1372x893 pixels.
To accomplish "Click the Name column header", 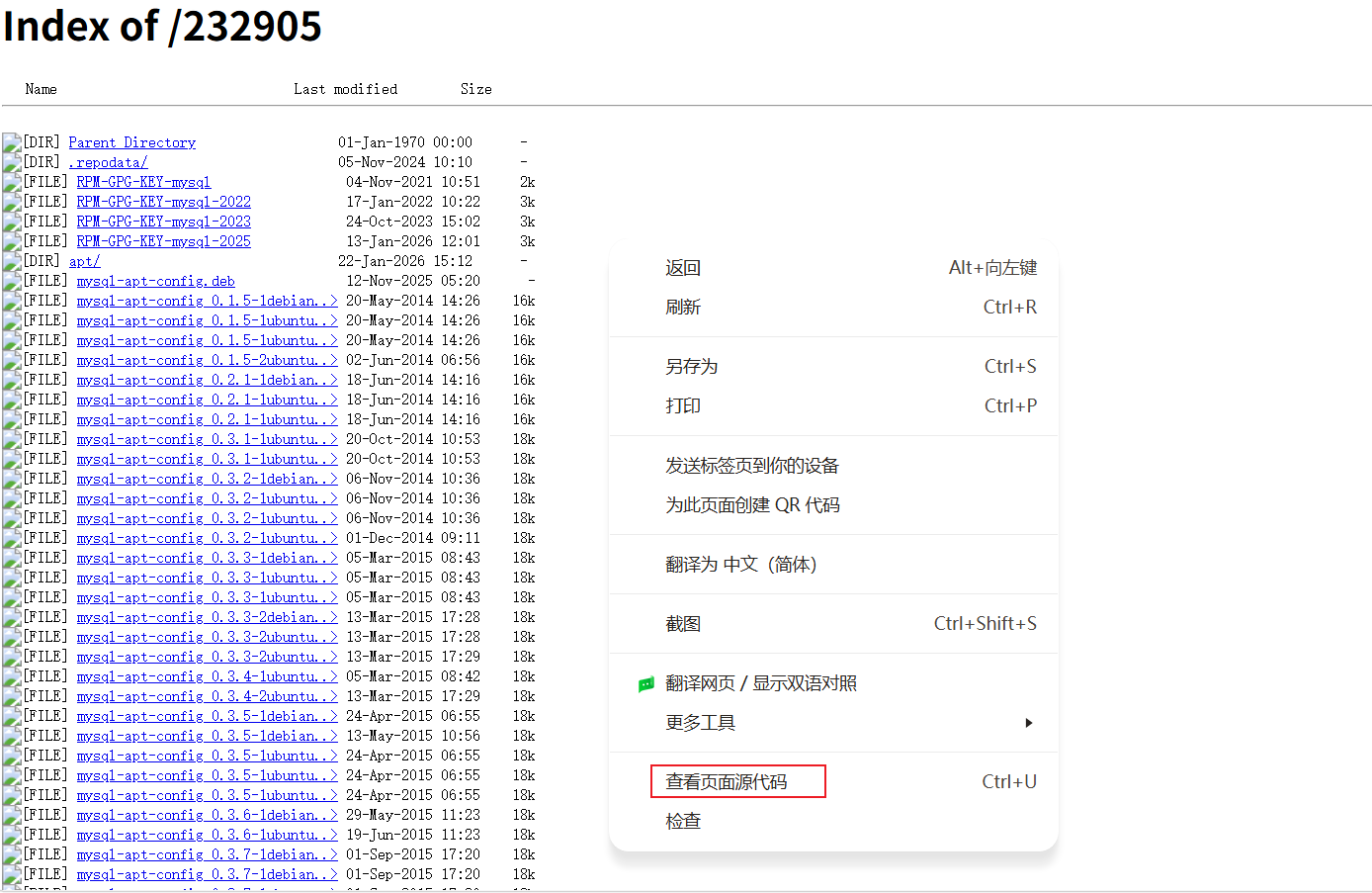I will pos(41,89).
